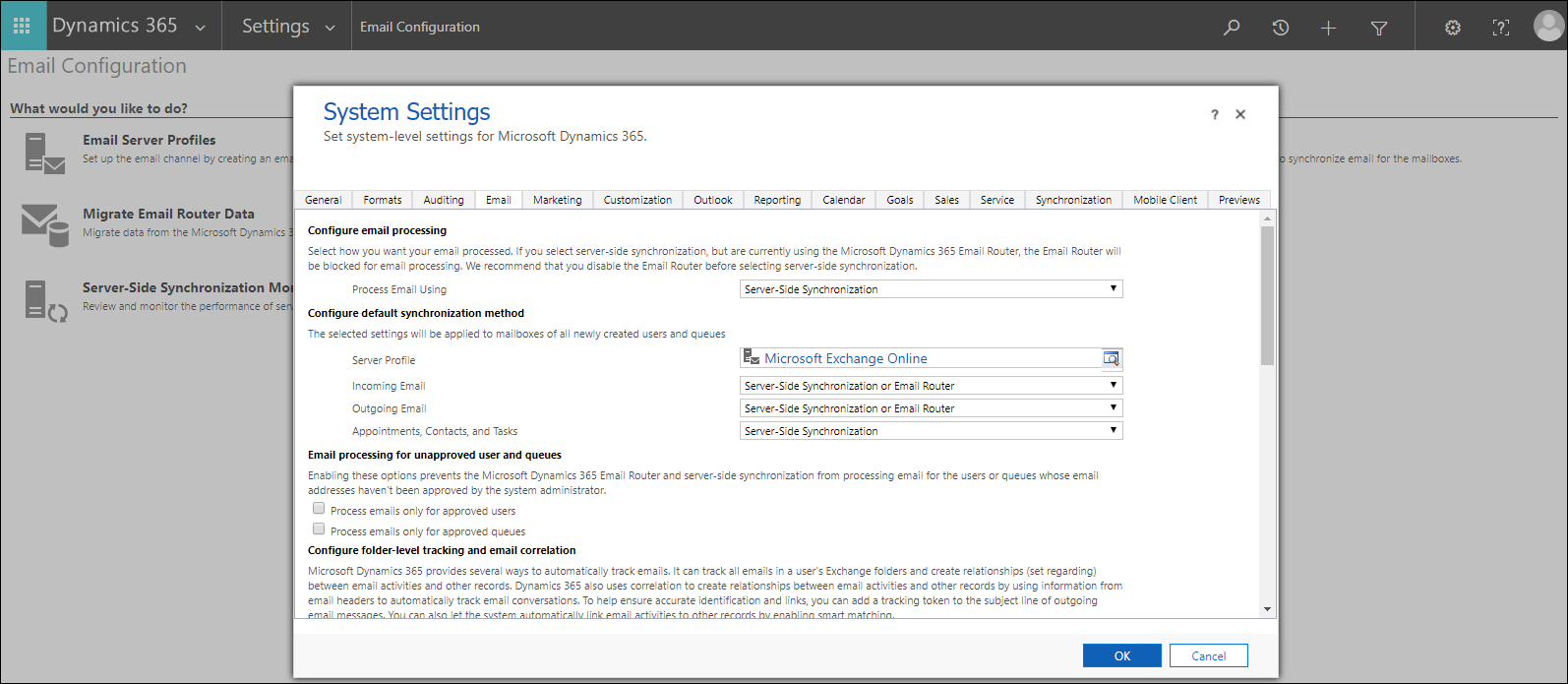Open the Dynamics 365 app launcher waffle

click(x=22, y=27)
